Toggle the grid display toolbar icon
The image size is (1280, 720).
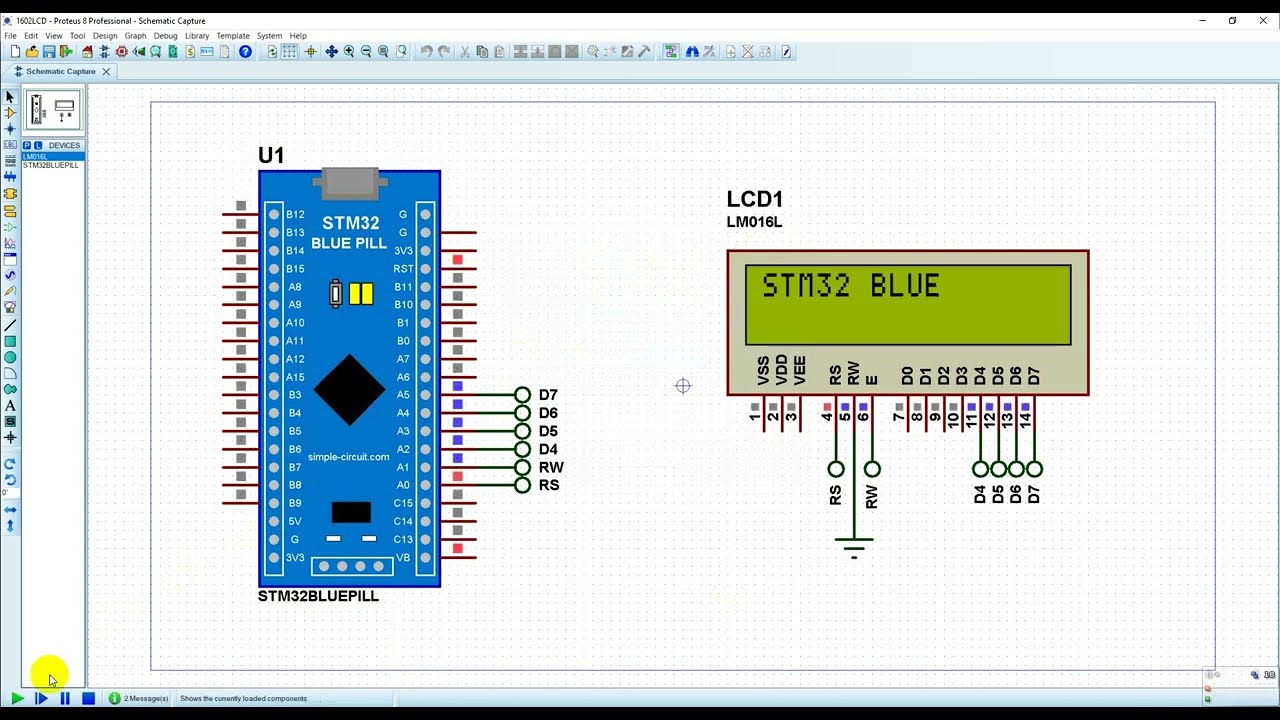289,52
